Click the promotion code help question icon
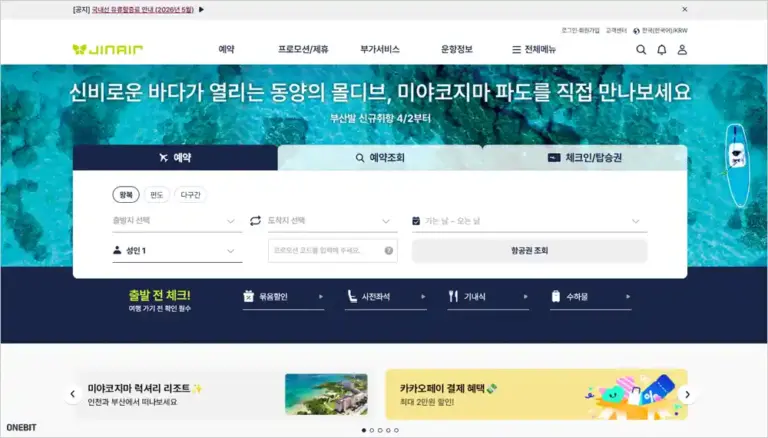This screenshot has height=438, width=768. 389,250
